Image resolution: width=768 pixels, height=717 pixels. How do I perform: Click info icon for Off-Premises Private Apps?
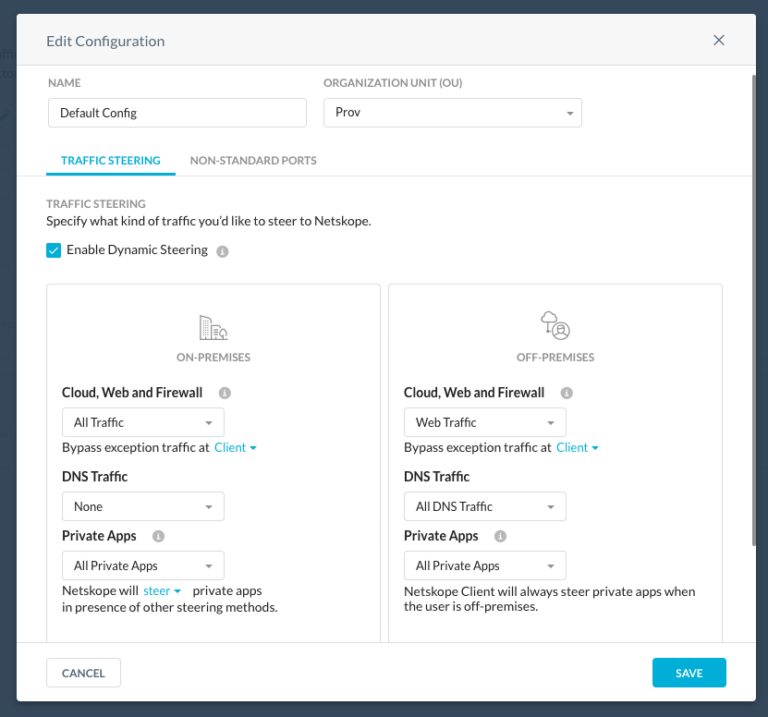tap(500, 536)
